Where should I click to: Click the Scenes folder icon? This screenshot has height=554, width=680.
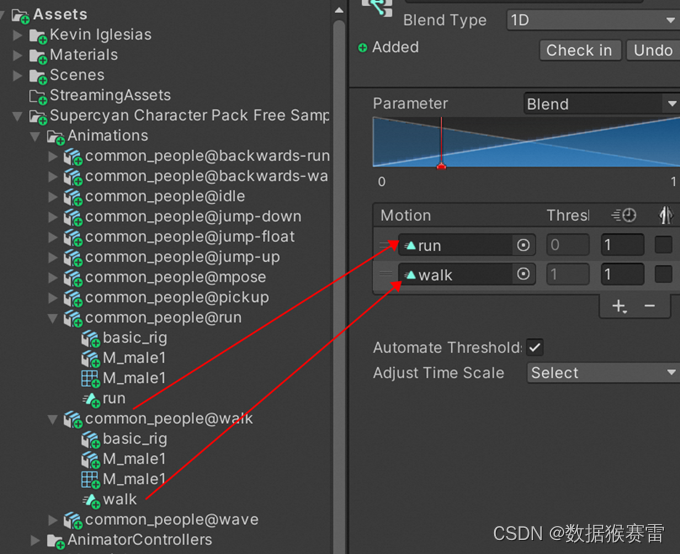click(38, 76)
